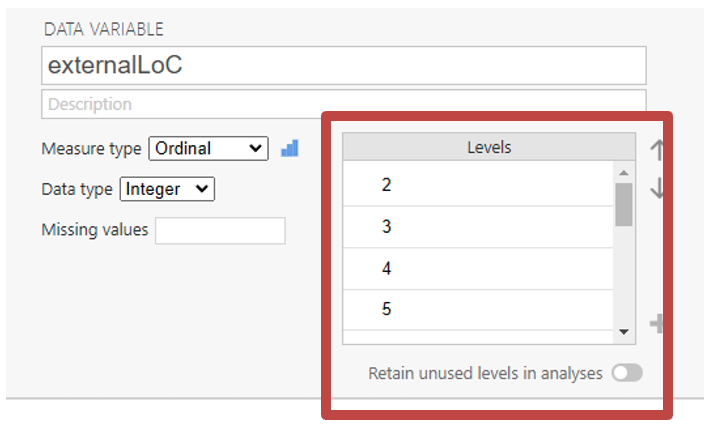718x432 pixels.
Task: Select level 4 in the Levels list
Action: pos(478,268)
